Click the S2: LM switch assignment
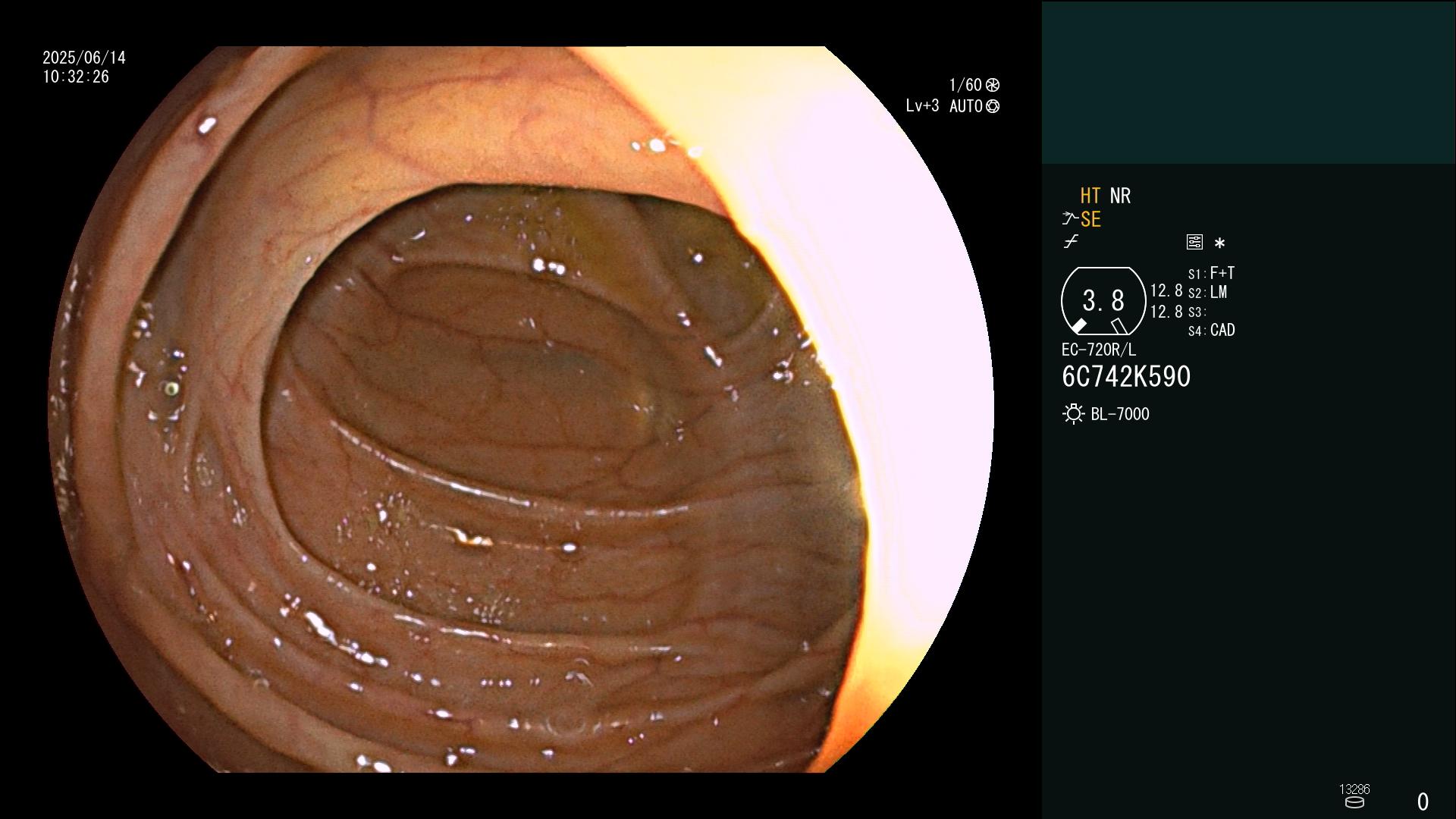This screenshot has width=1456, height=819. pos(1207,293)
